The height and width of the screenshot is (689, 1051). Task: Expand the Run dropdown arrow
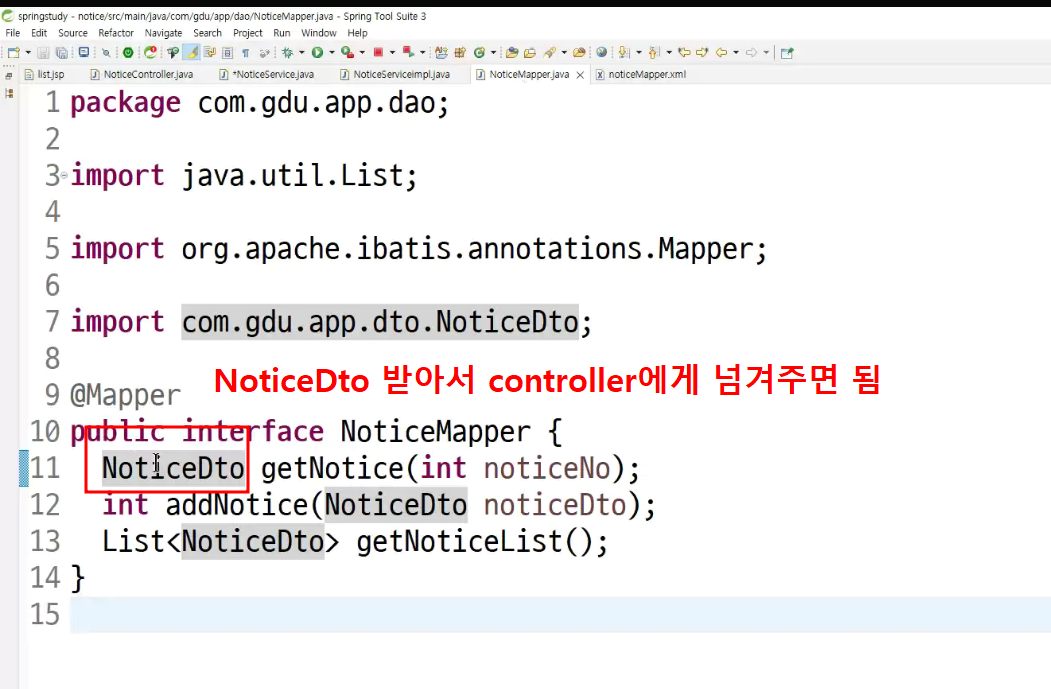tap(332, 52)
